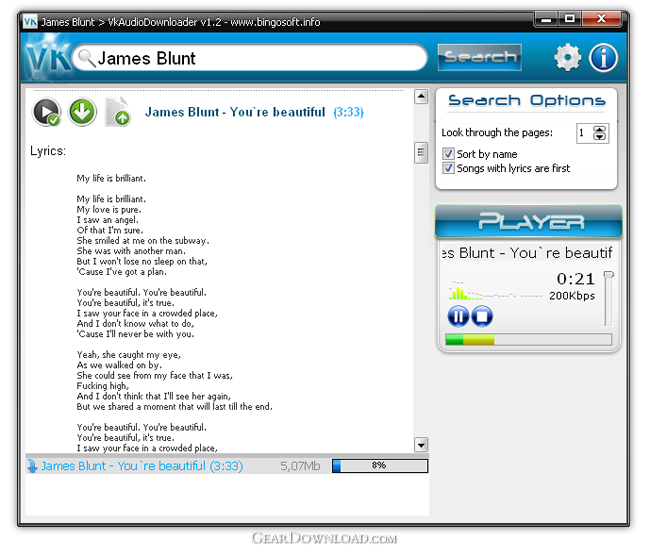Click the PLAYER panel header
The image size is (649, 546).
(x=529, y=221)
